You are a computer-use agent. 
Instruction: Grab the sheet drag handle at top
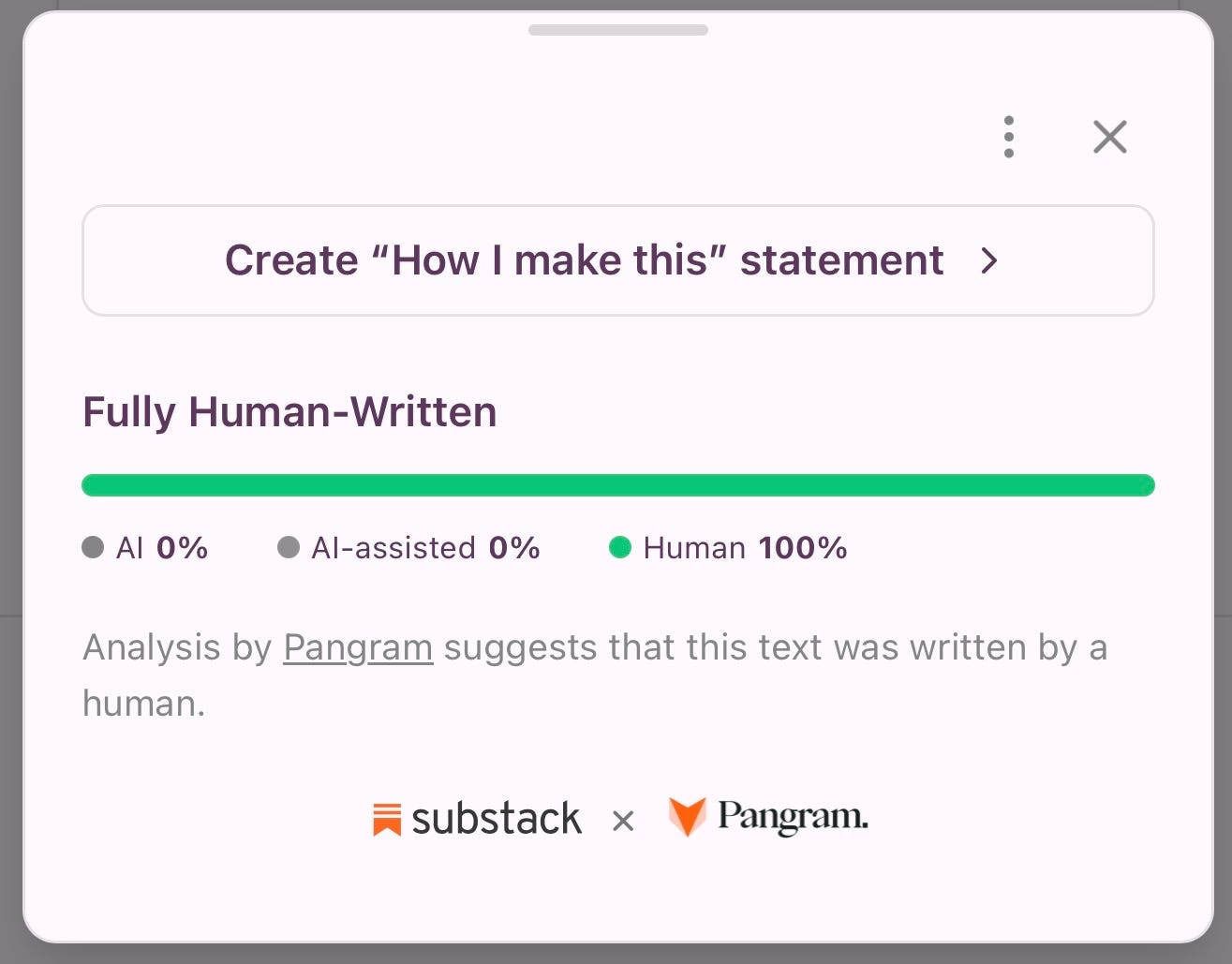(x=618, y=30)
